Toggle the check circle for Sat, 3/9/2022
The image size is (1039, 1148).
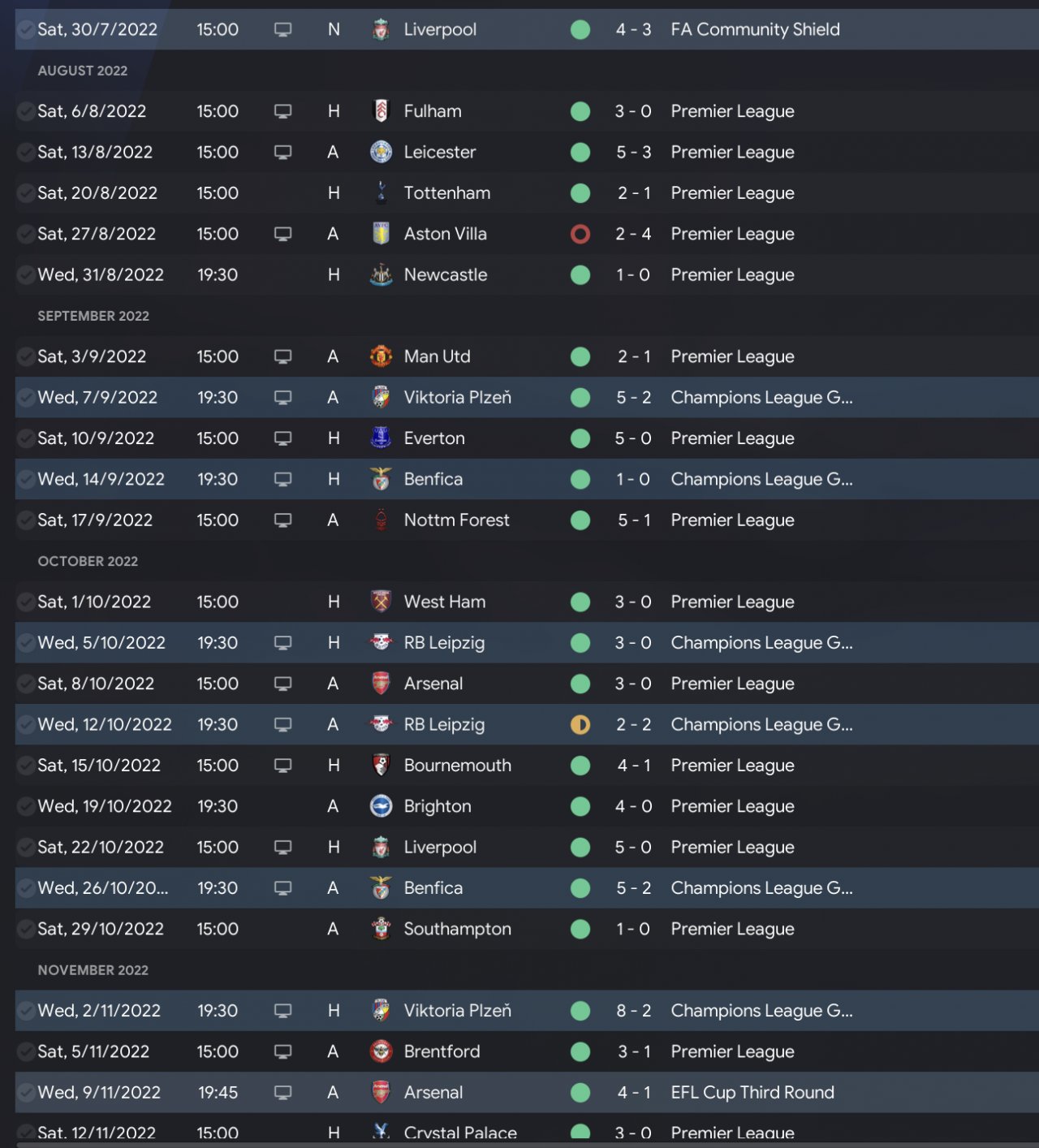[26, 356]
